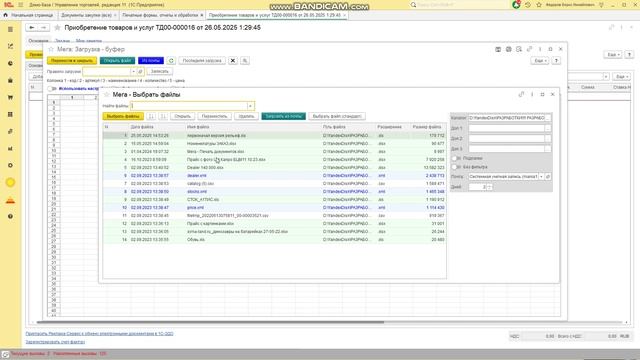
Task: Open the gear settings section in sidebar
Action: tap(10, 165)
